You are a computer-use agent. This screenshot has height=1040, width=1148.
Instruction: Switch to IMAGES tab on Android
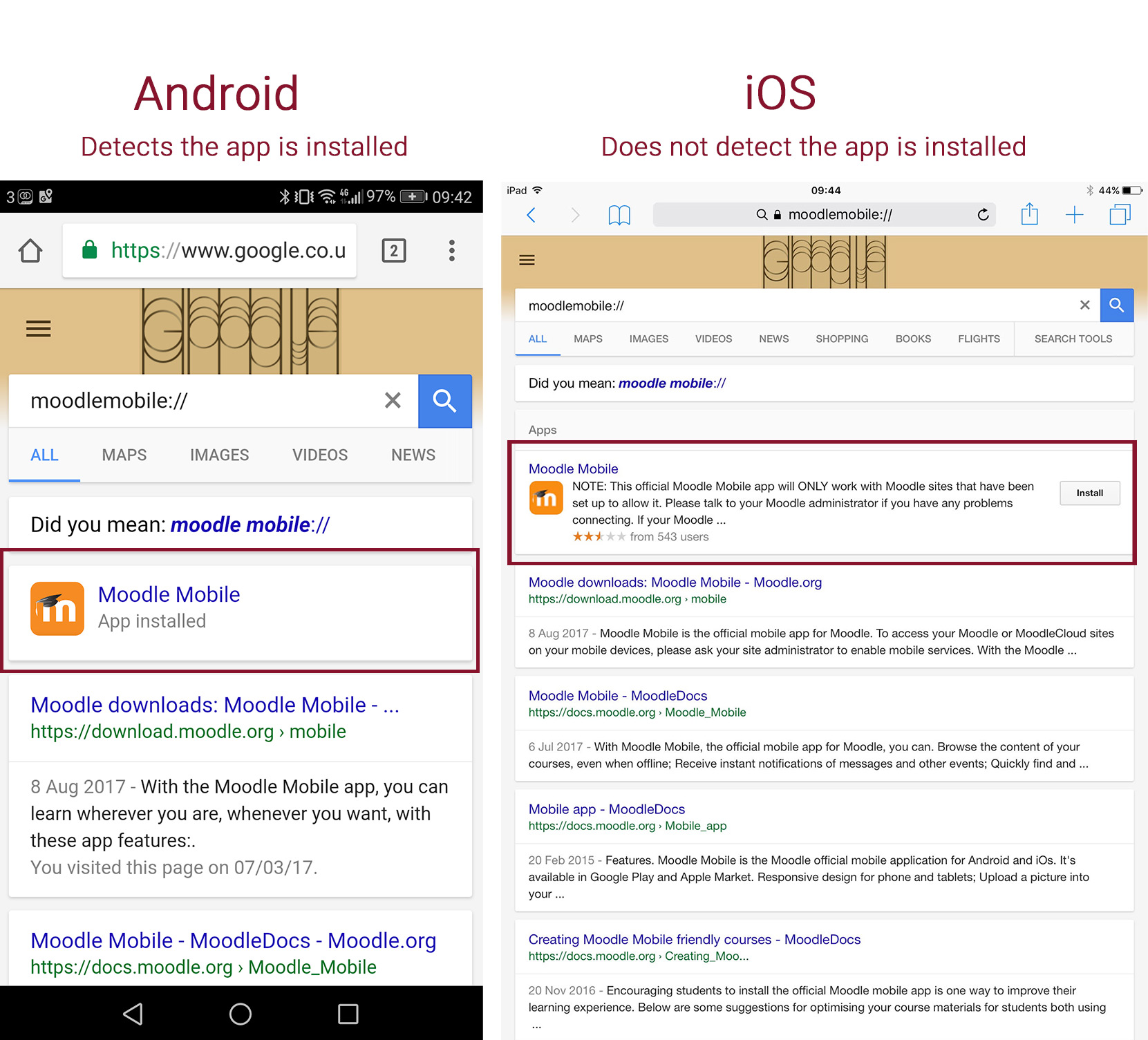pyautogui.click(x=220, y=455)
